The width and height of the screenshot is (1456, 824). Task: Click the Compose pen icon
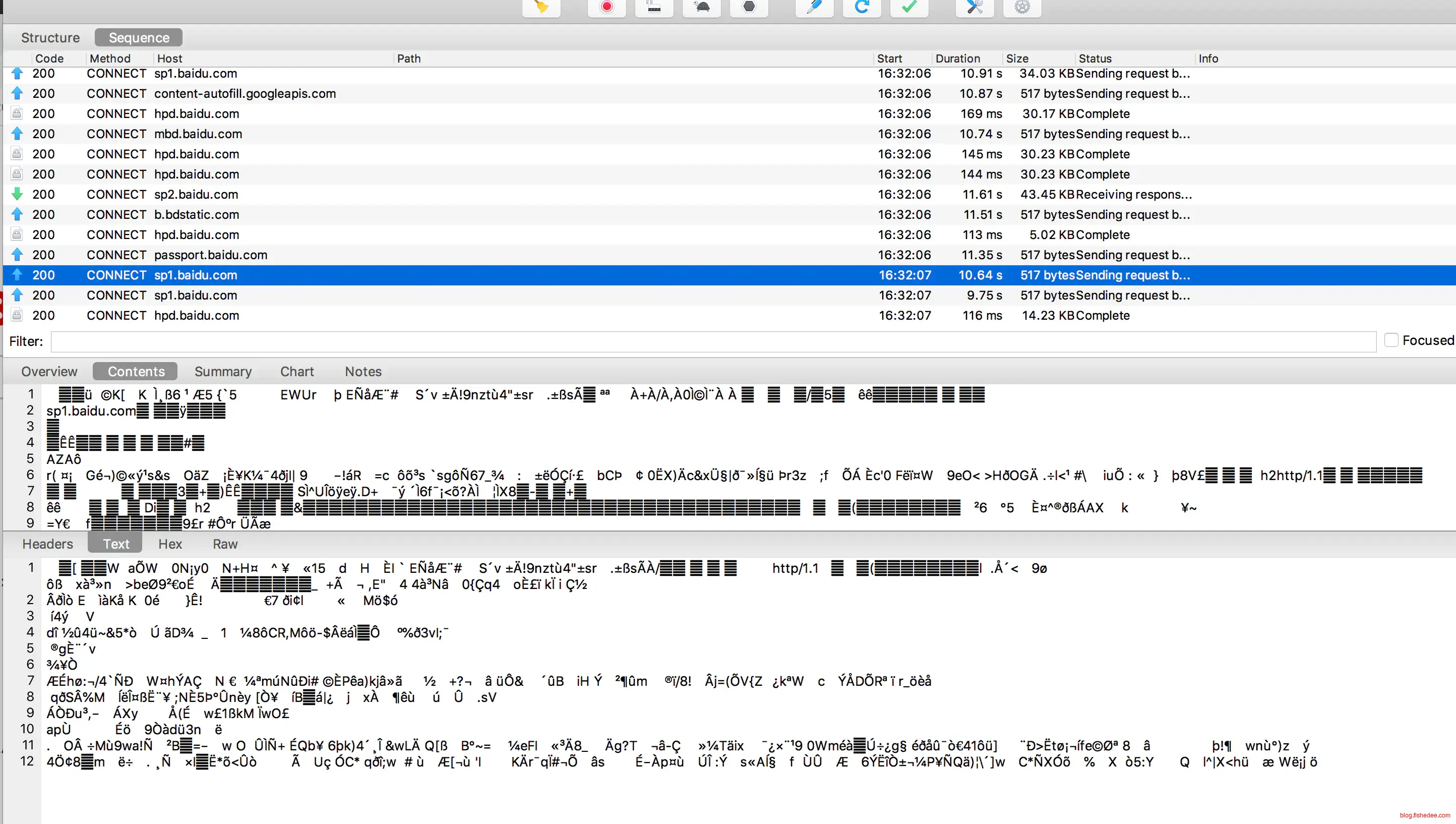click(814, 7)
